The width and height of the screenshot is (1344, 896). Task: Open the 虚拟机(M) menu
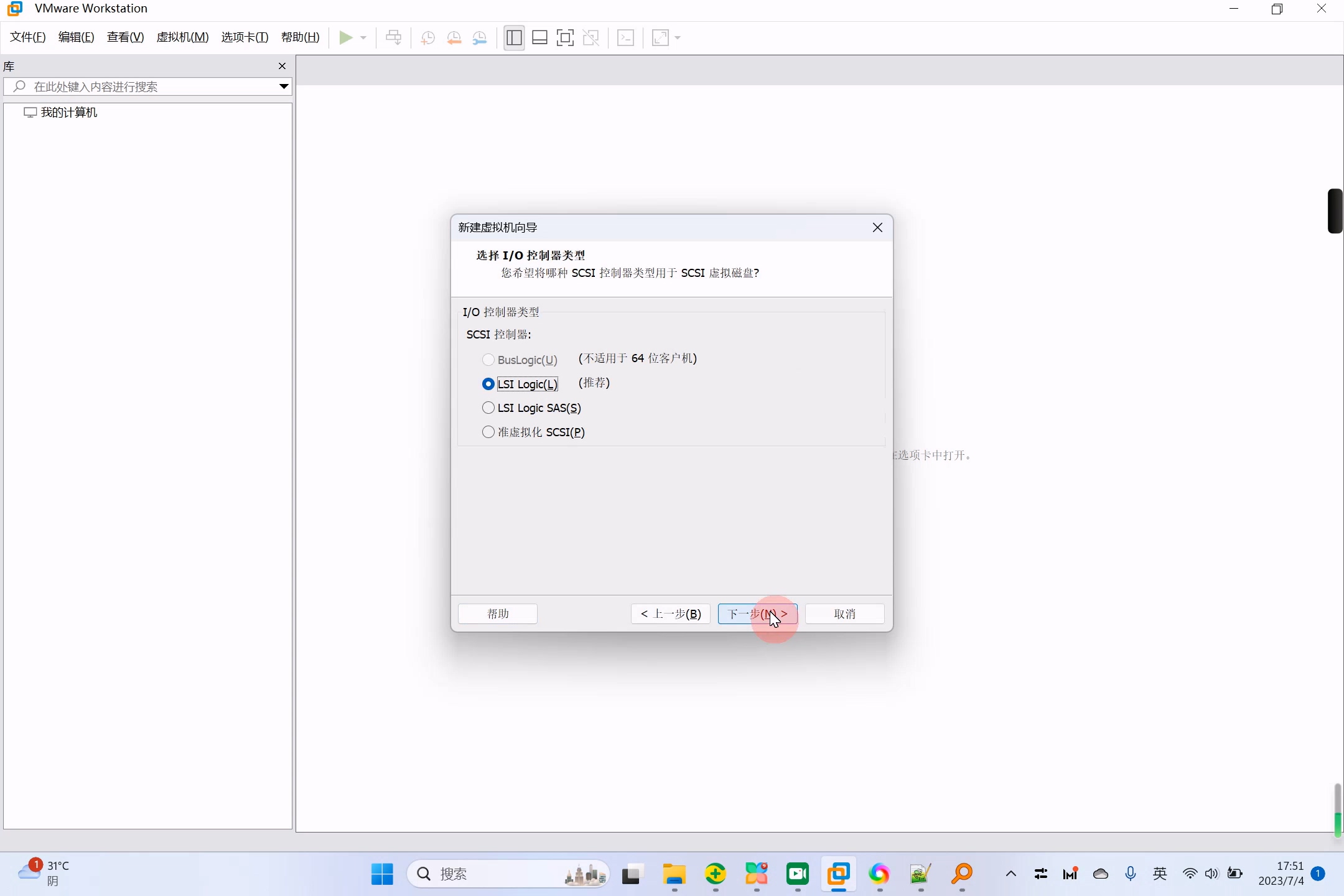point(182,37)
